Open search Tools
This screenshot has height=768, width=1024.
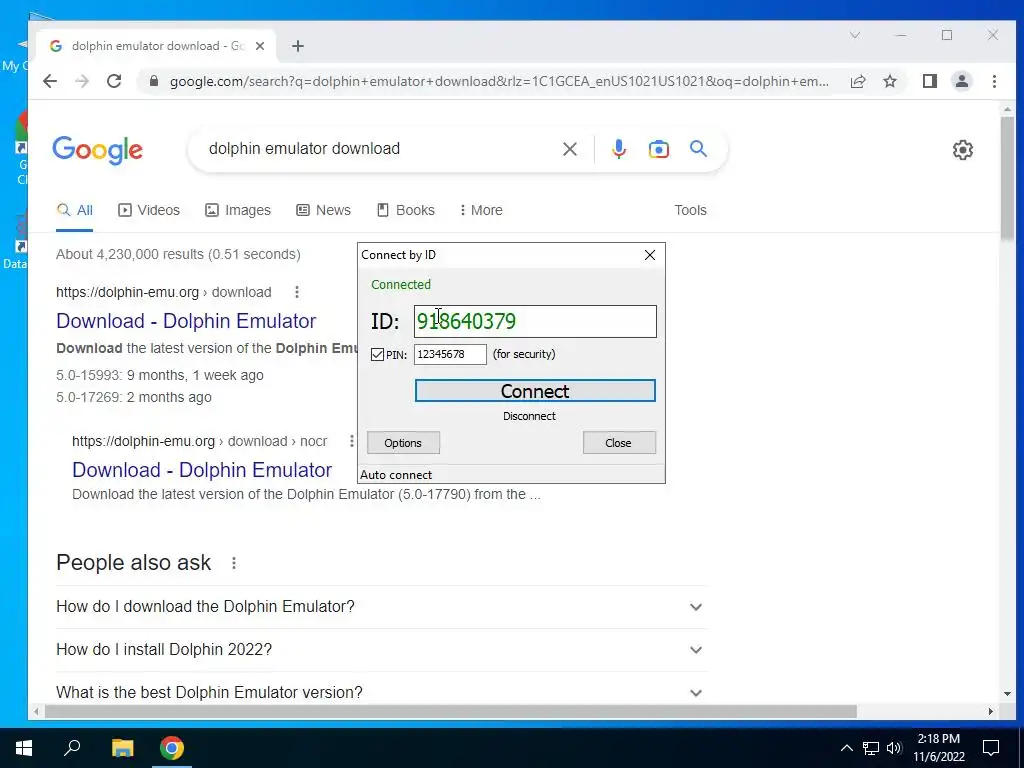click(690, 210)
